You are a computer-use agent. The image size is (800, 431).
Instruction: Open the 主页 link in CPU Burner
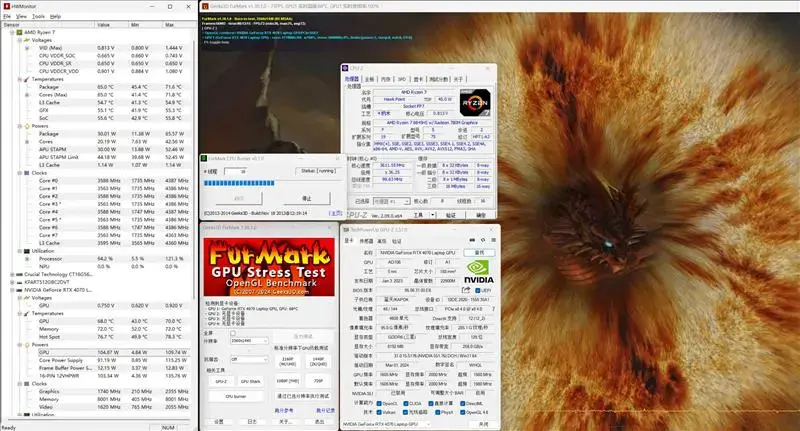pyautogui.click(x=335, y=213)
